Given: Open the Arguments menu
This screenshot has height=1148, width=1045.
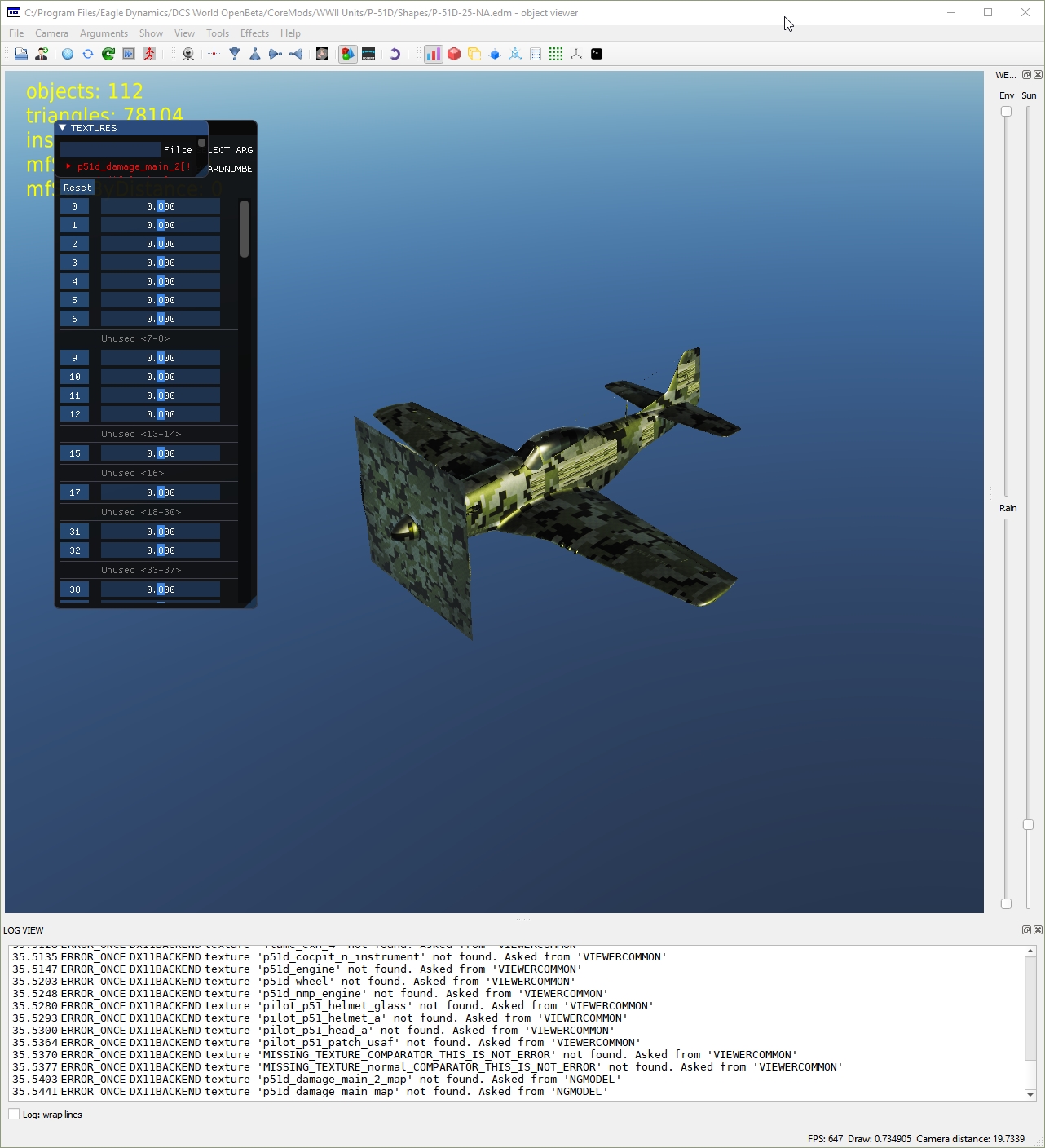Looking at the screenshot, I should click(x=104, y=33).
